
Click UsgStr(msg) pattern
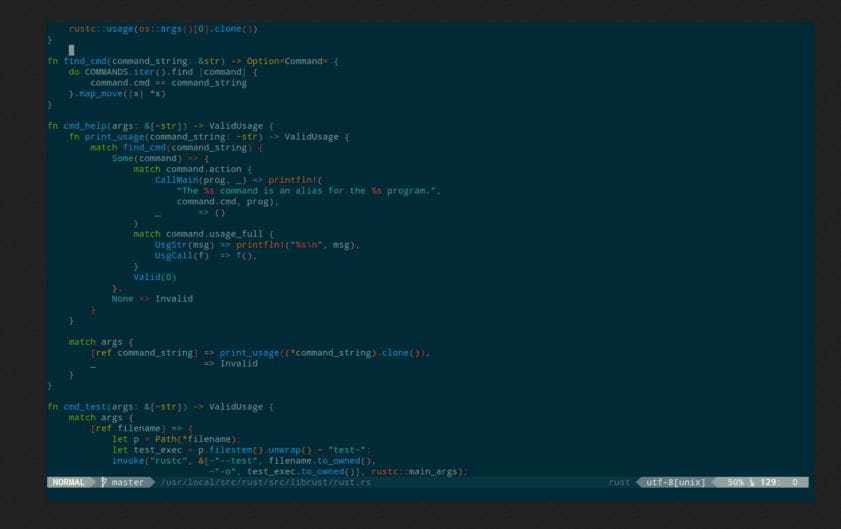tap(185, 245)
